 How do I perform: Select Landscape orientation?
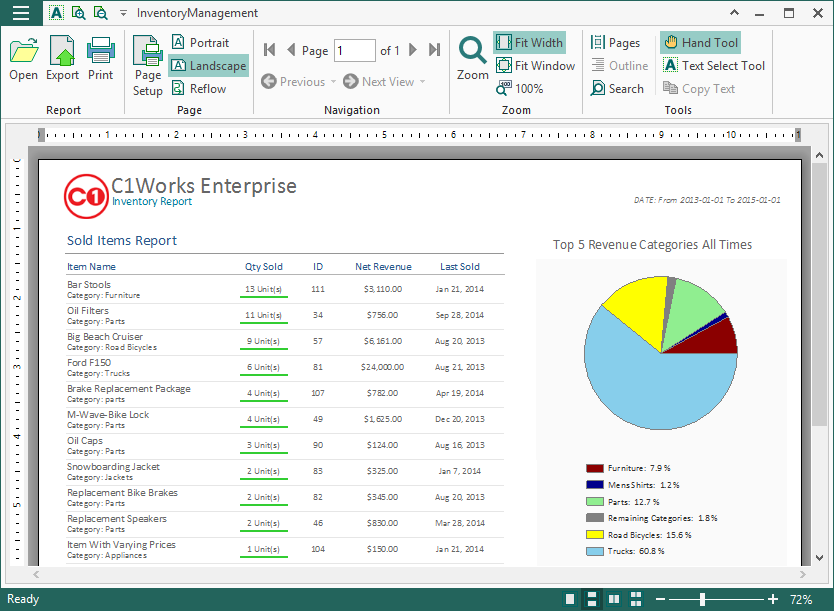[x=209, y=65]
